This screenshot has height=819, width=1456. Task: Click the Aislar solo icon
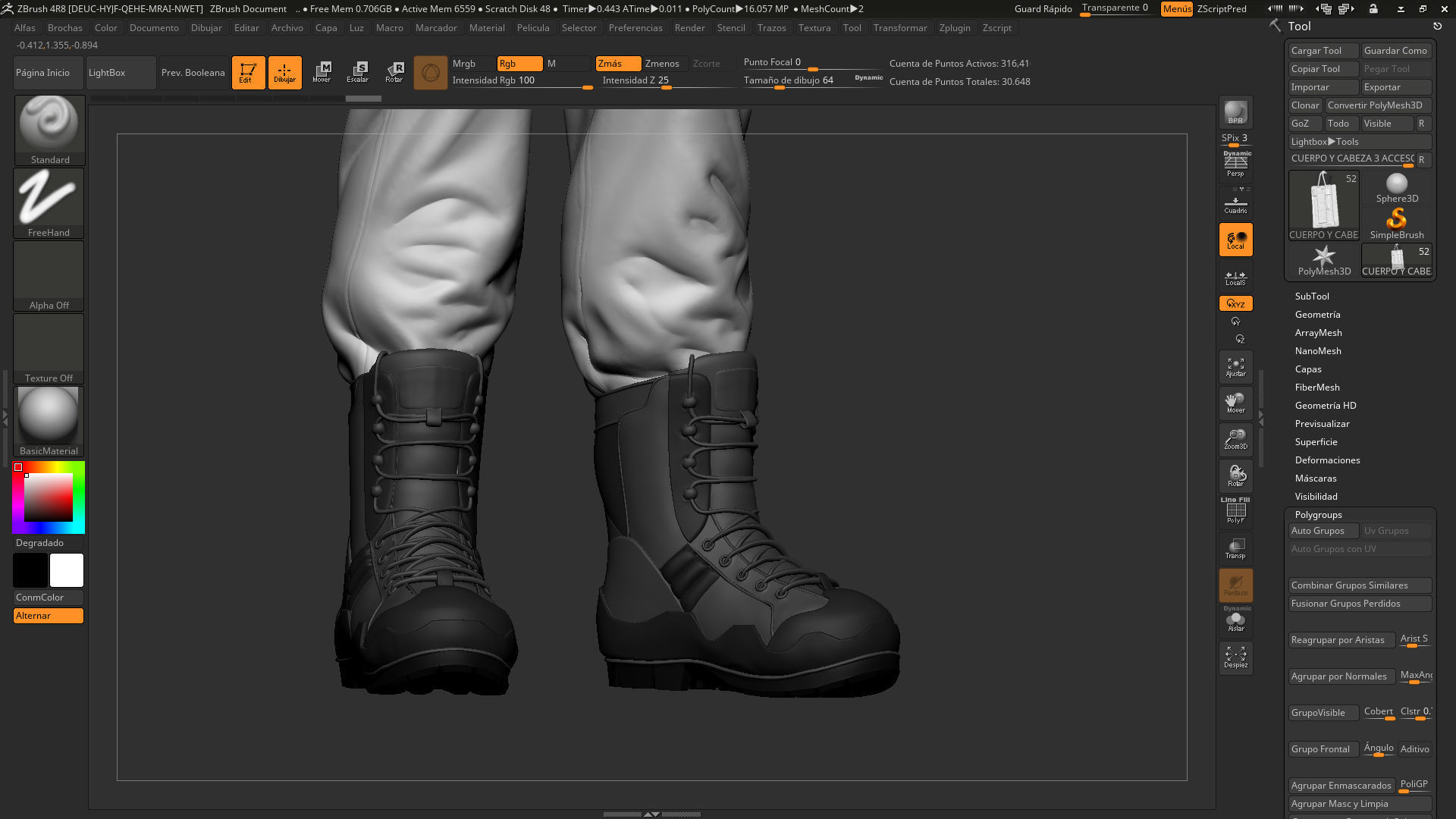pyautogui.click(x=1235, y=620)
